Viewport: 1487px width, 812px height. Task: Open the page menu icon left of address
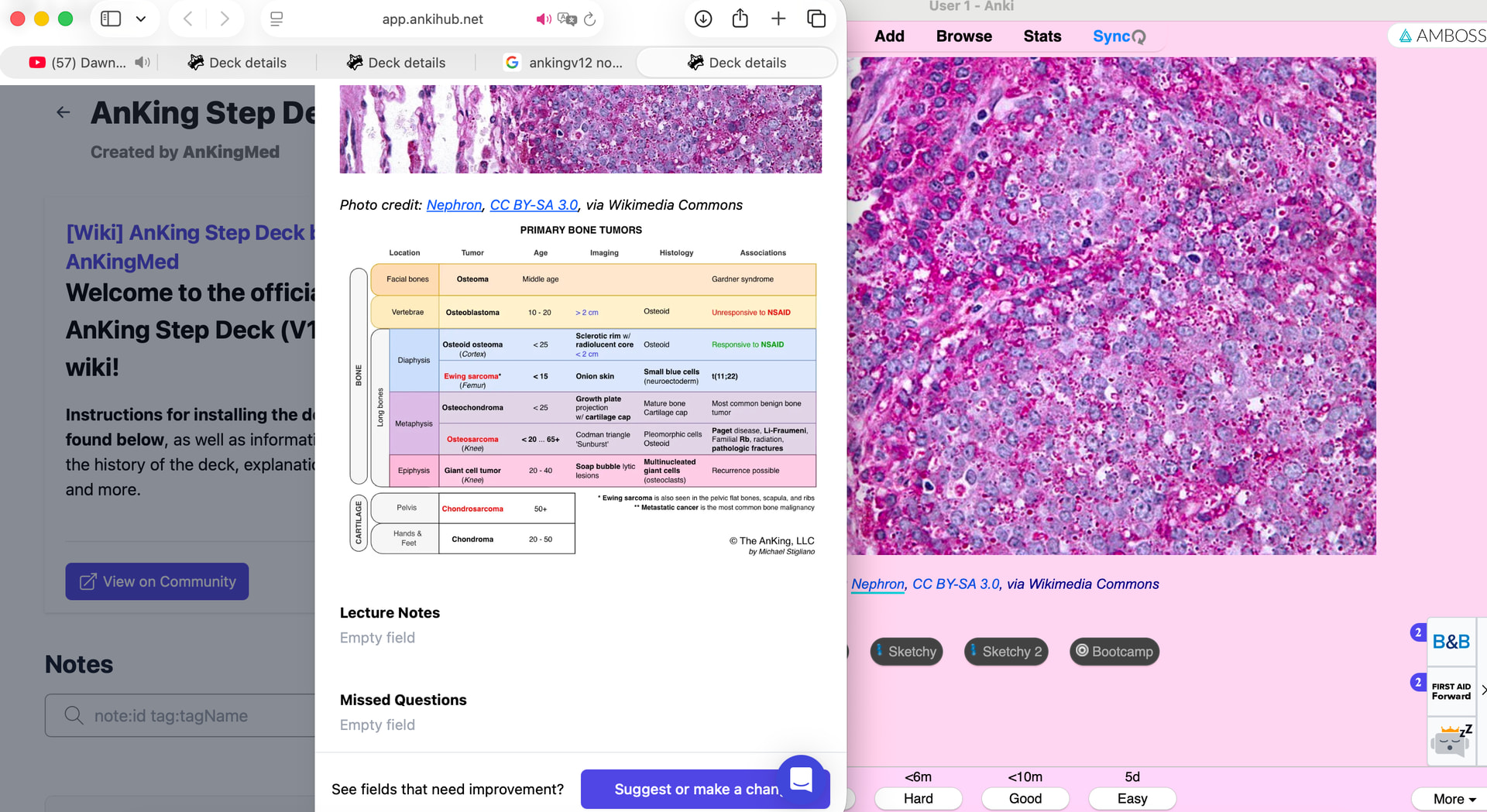click(x=276, y=19)
